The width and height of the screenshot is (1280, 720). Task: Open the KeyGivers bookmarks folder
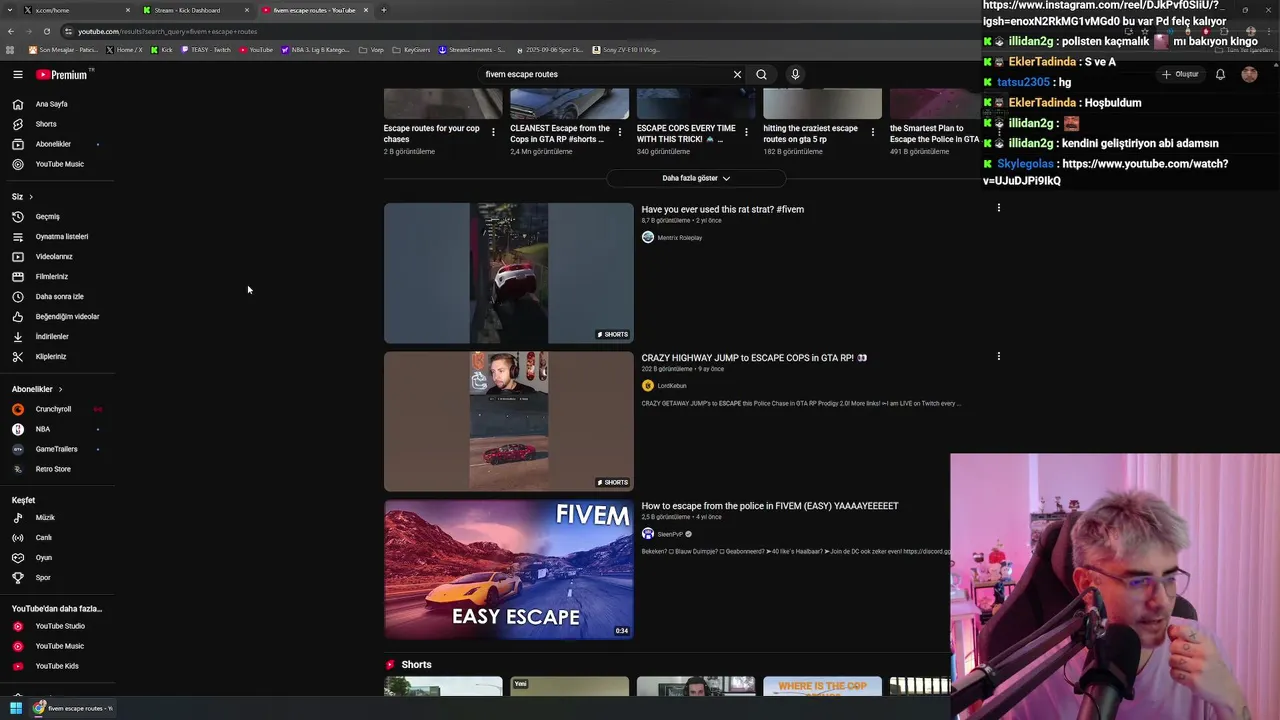click(x=411, y=49)
